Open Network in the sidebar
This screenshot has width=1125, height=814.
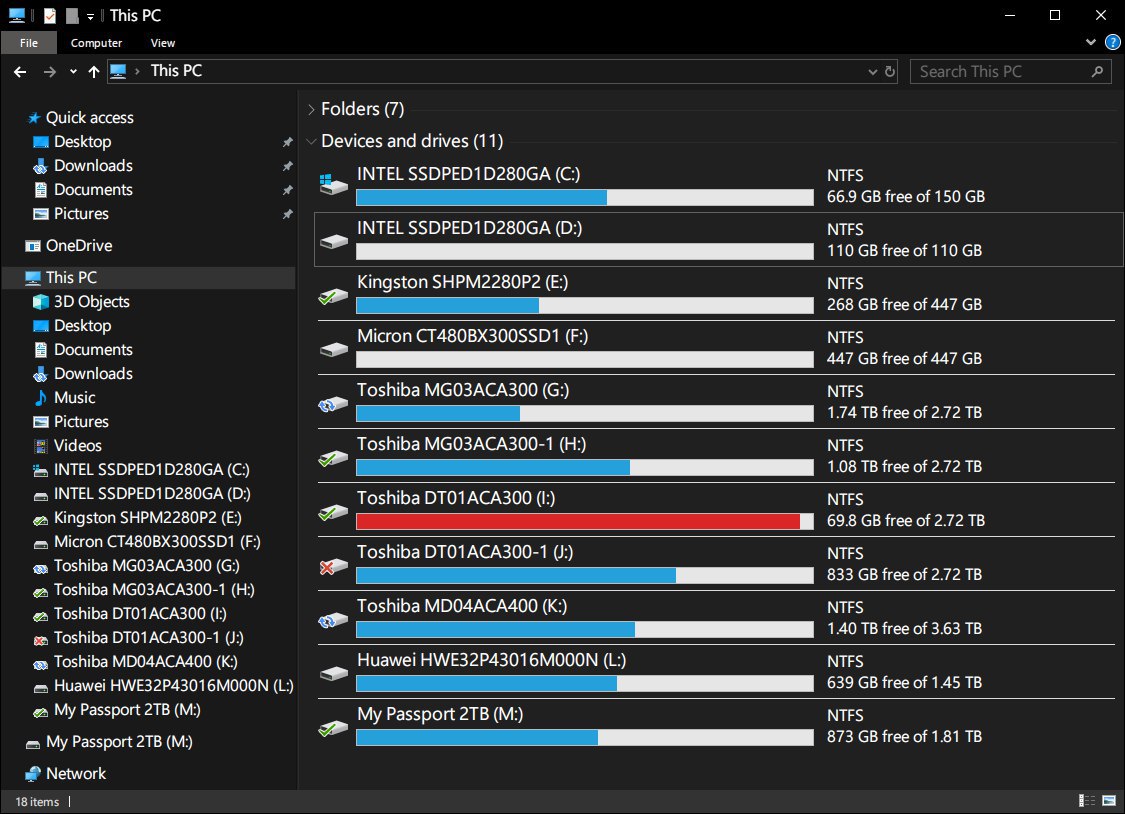coord(76,774)
